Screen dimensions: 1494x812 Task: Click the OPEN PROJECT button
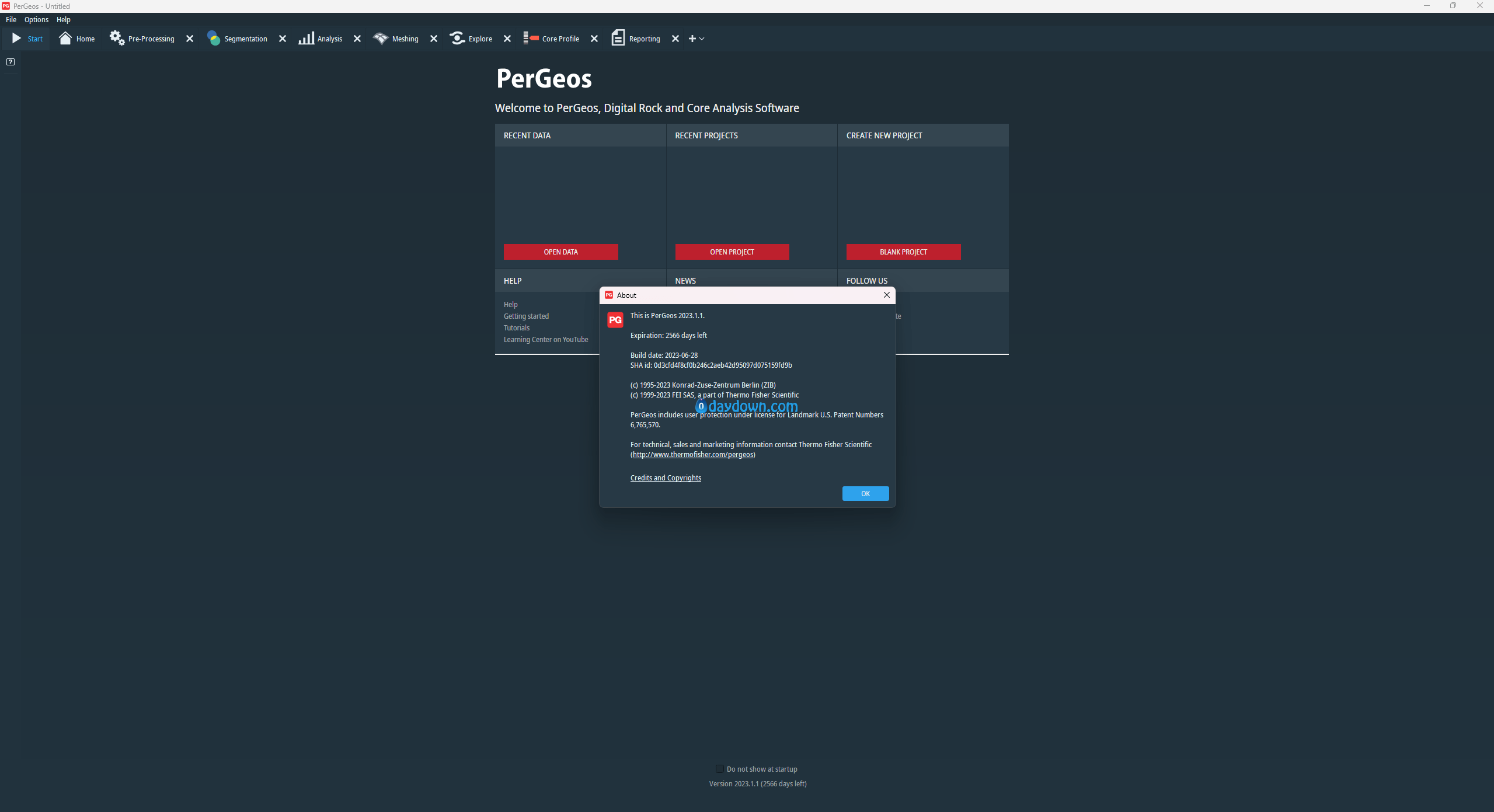click(x=732, y=252)
